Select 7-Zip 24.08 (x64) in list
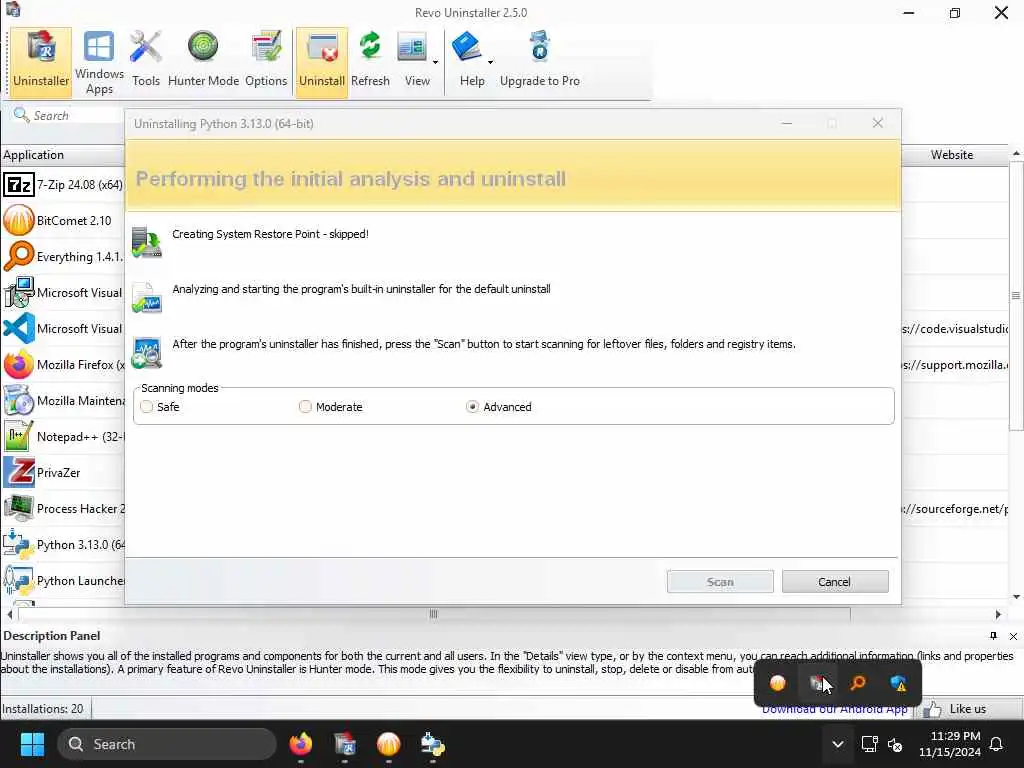 (x=63, y=185)
